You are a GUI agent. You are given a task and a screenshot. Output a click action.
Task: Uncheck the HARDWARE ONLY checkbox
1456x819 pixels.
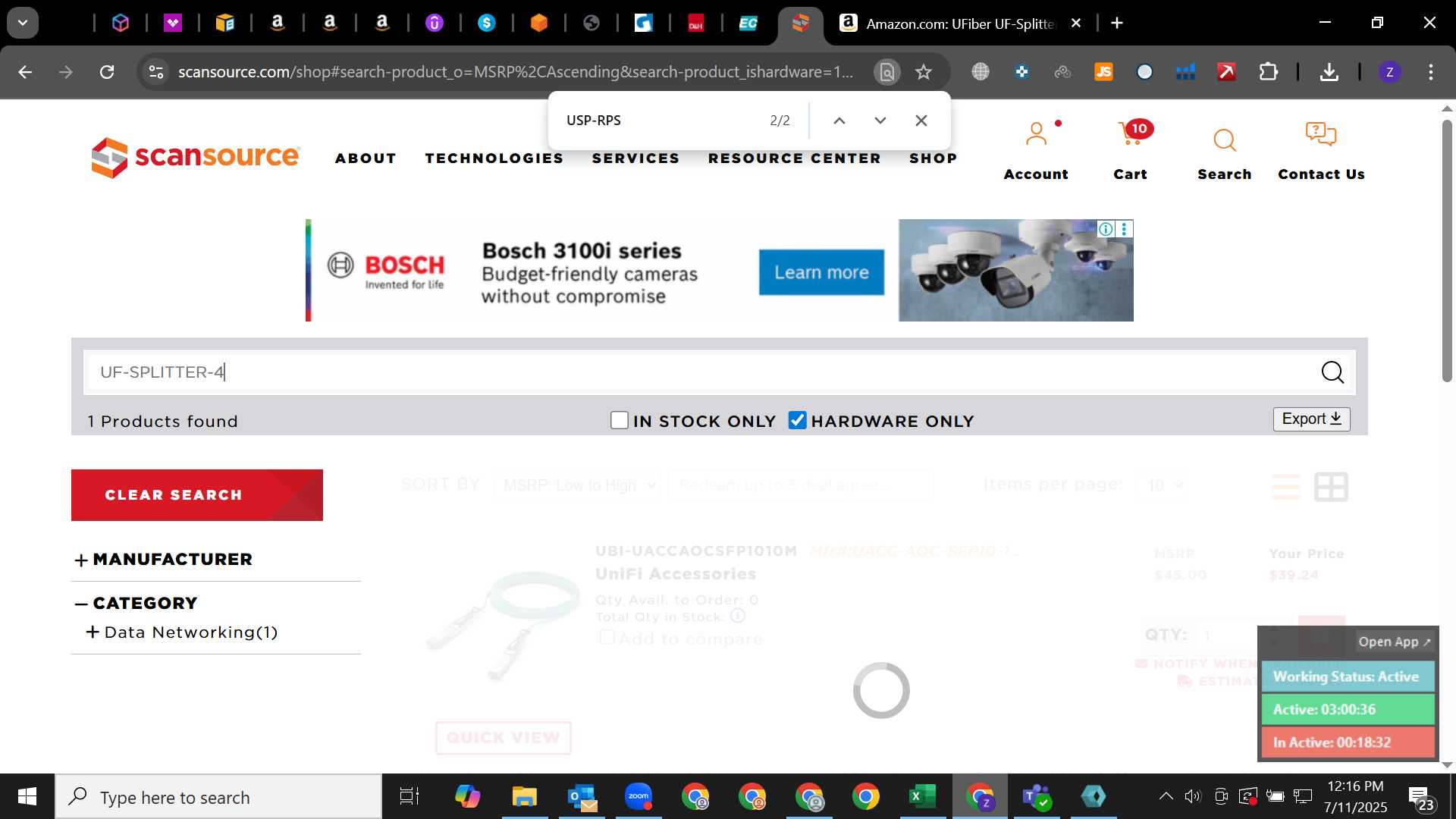(x=797, y=420)
